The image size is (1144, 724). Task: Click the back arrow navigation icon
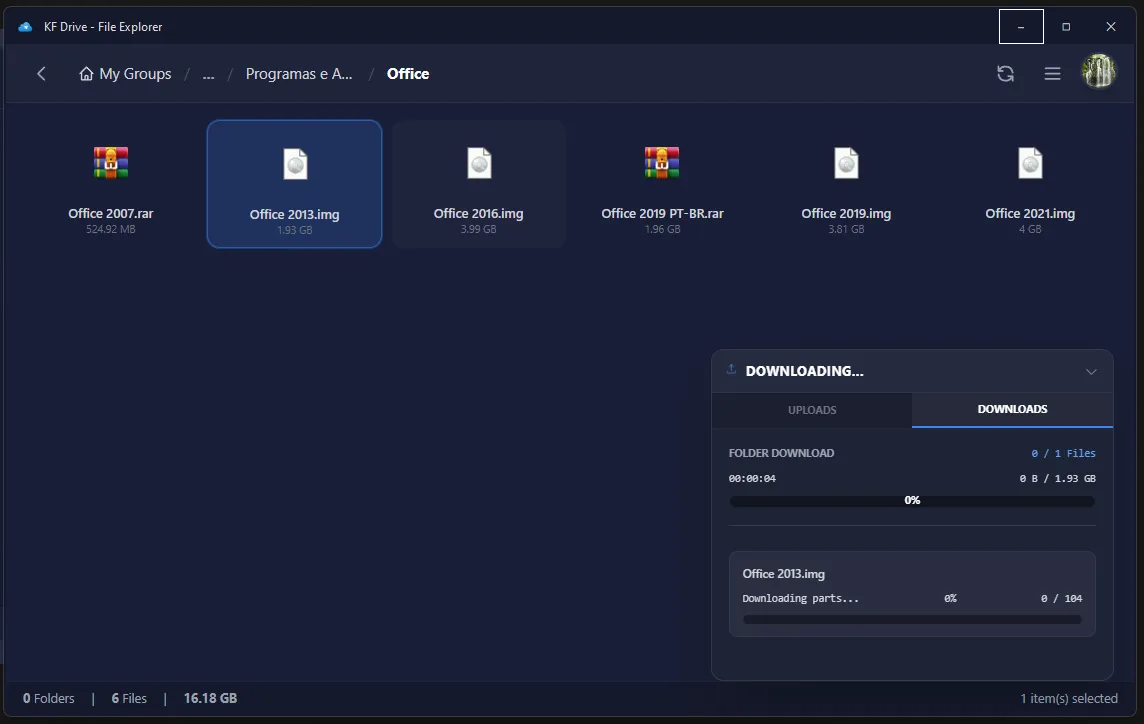(41, 74)
